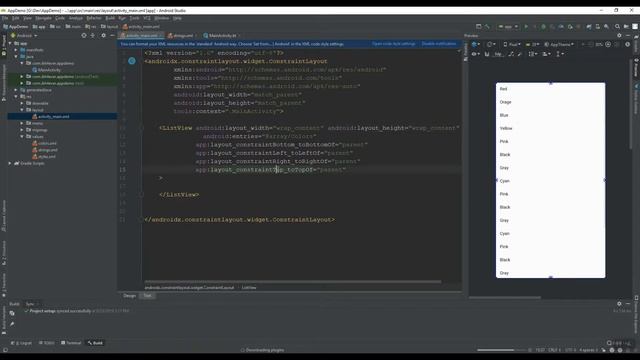Expand the mipmap folder

tap(22, 130)
